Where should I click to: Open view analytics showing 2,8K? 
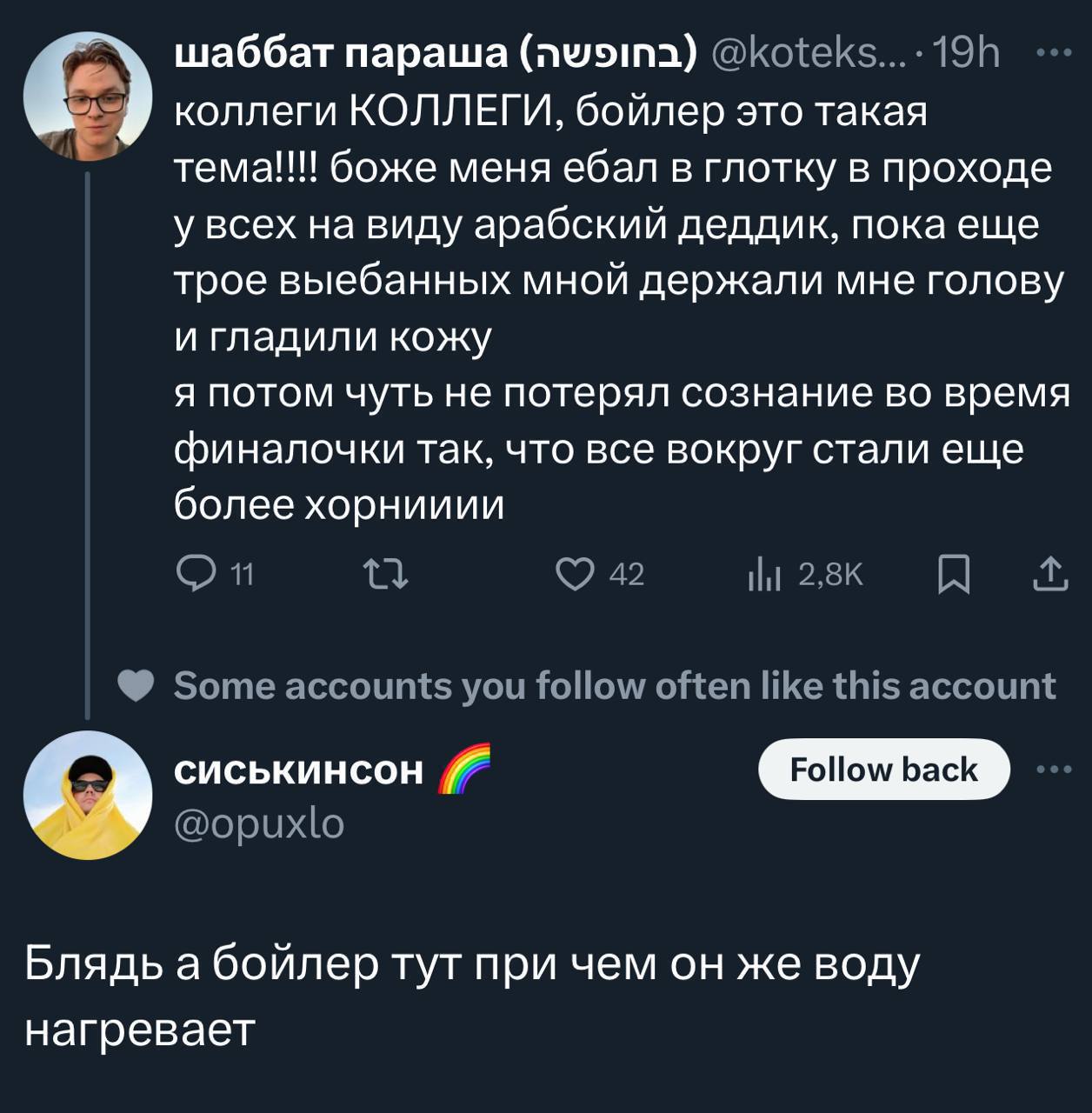click(x=806, y=575)
